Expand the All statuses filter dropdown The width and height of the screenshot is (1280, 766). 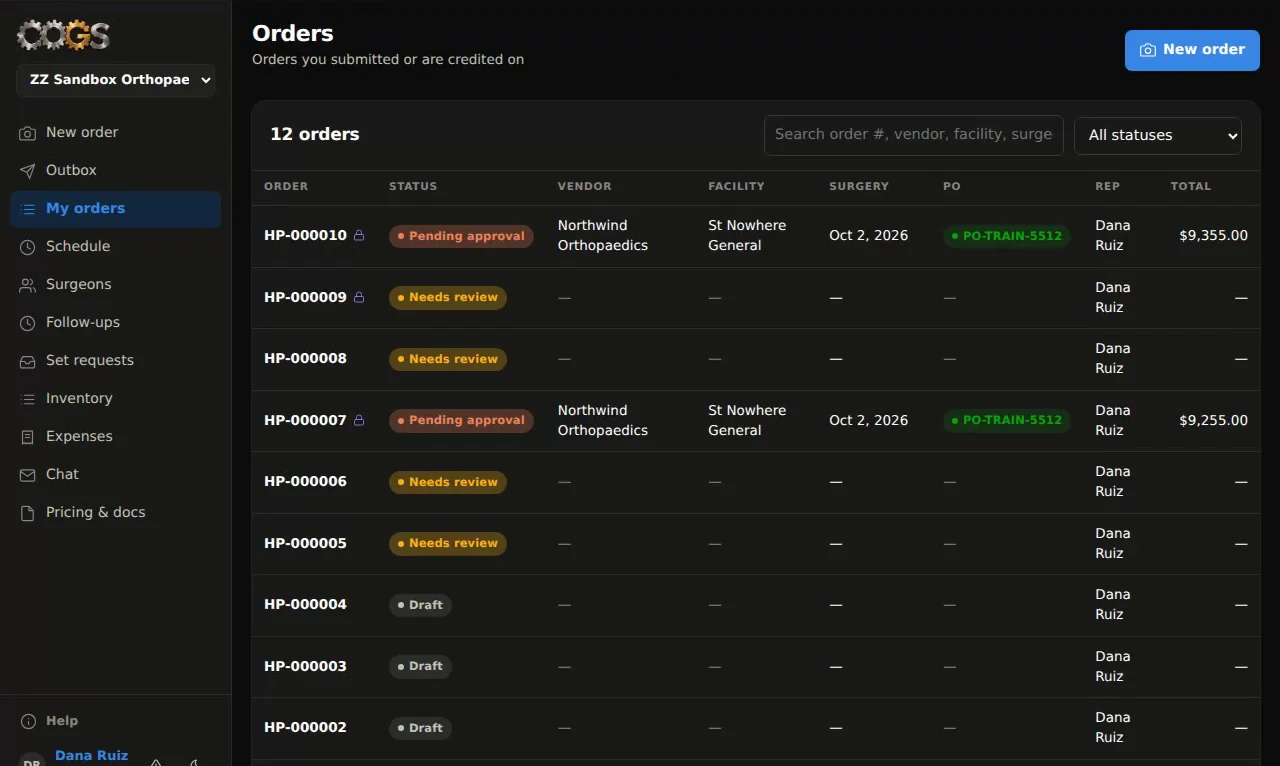tap(1158, 135)
